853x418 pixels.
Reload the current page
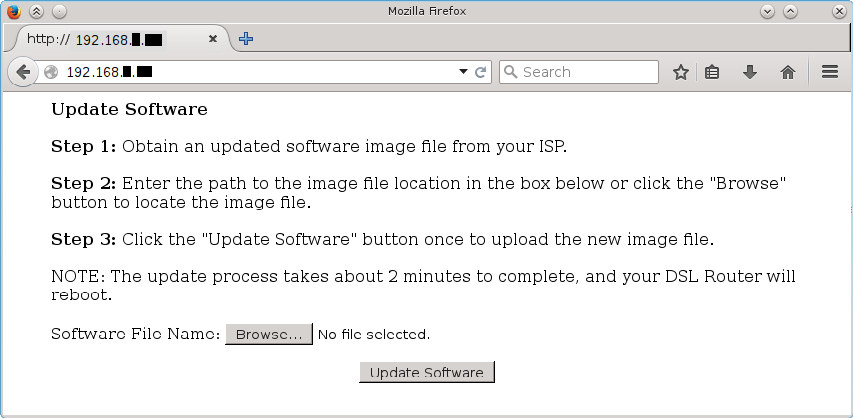click(481, 72)
